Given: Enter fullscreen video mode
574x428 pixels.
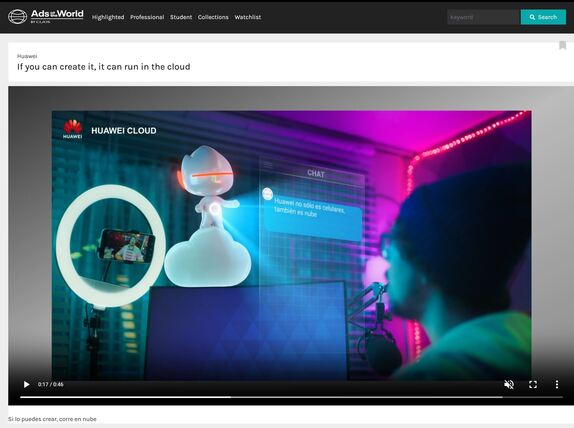Looking at the screenshot, I should pos(533,384).
